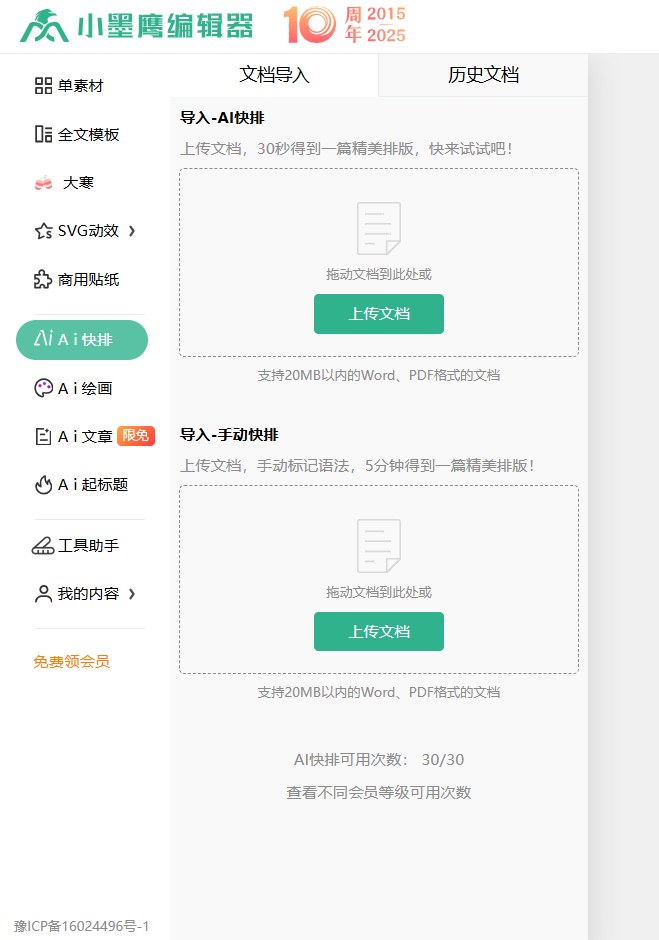The width and height of the screenshot is (659, 940).
Task: Click the 大寒 festival icon
Action: [43, 182]
